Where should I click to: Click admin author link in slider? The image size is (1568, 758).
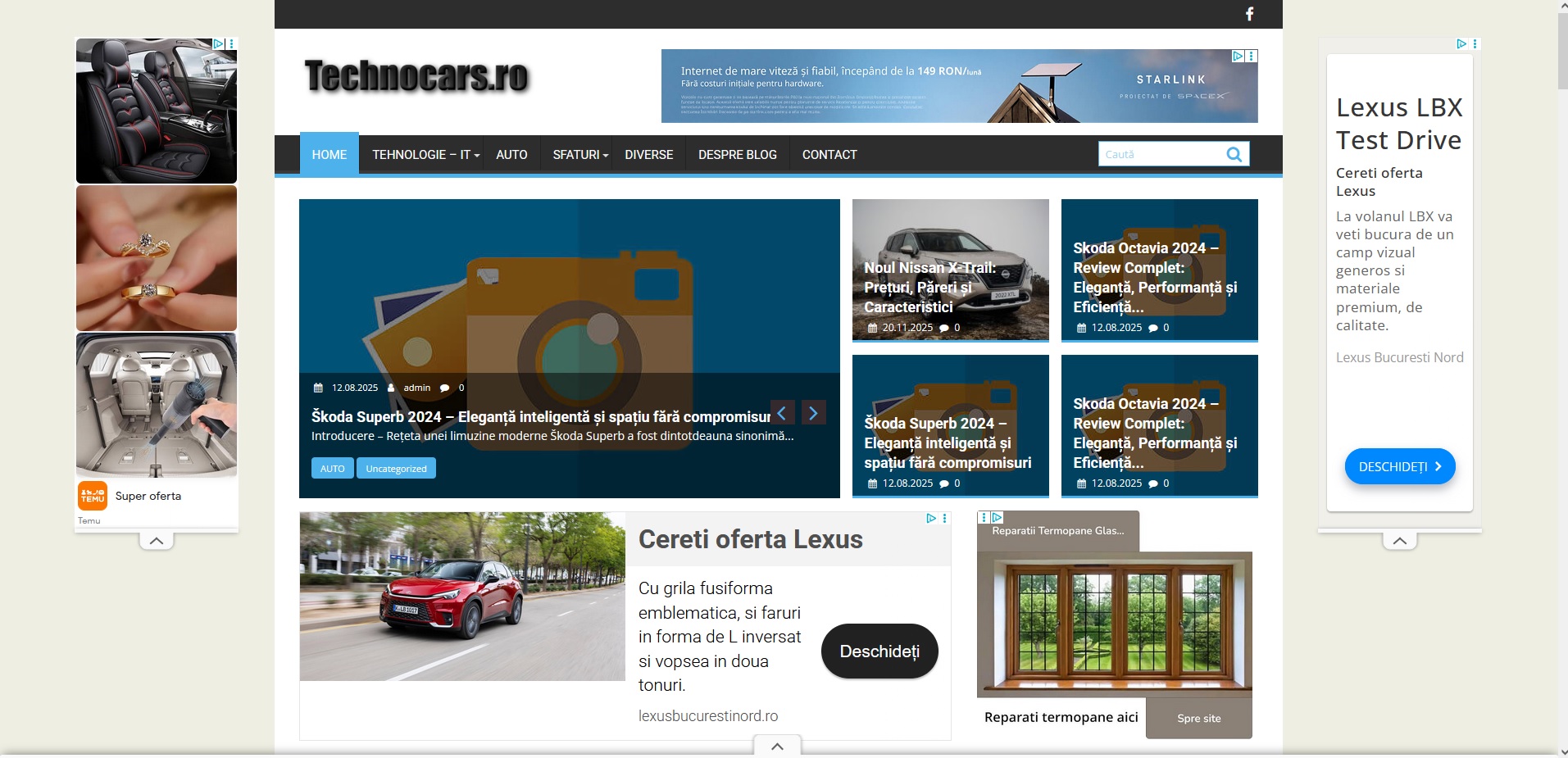416,388
